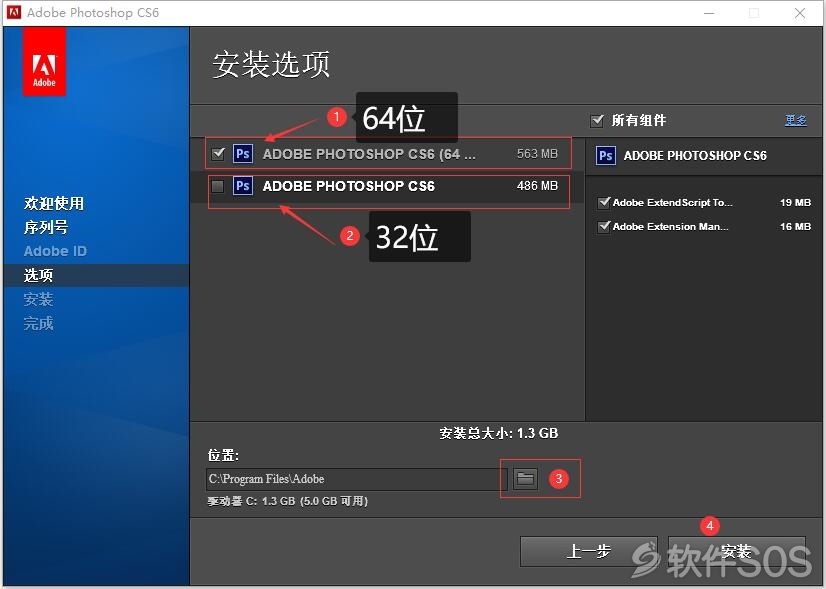Click the 16 MB size of Extension Manager

pos(795,227)
